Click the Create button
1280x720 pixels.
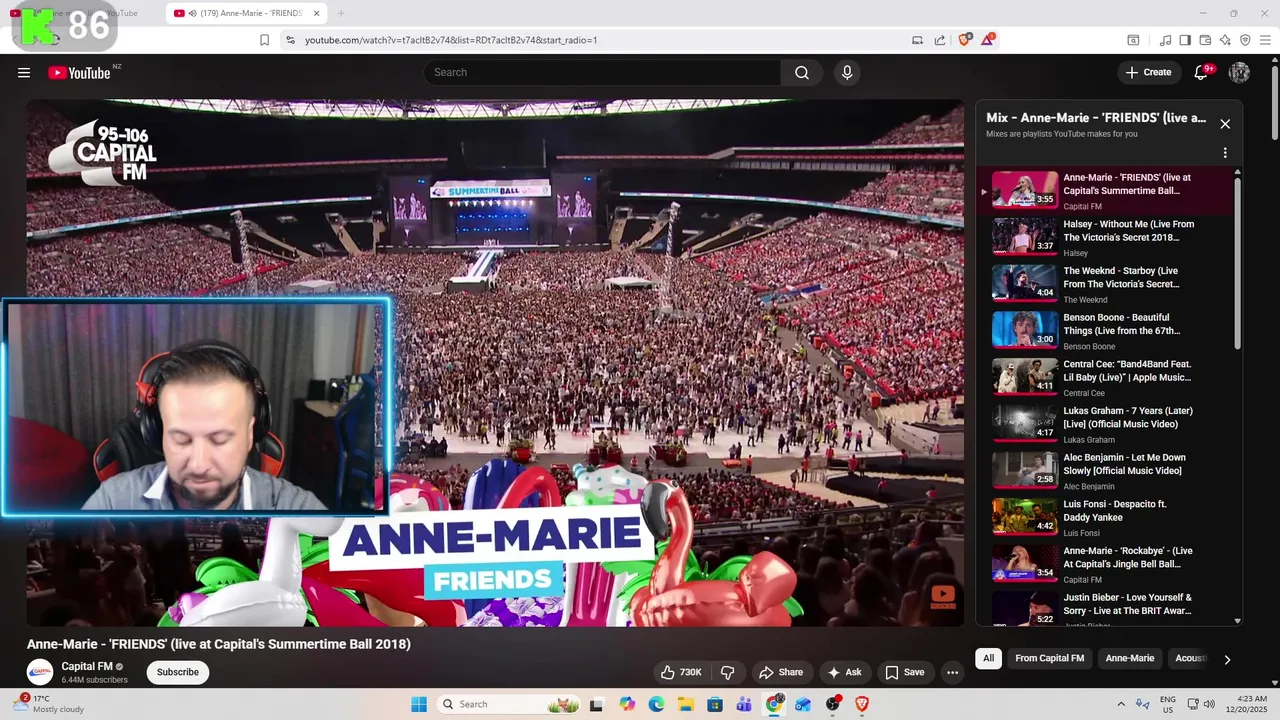point(1148,72)
